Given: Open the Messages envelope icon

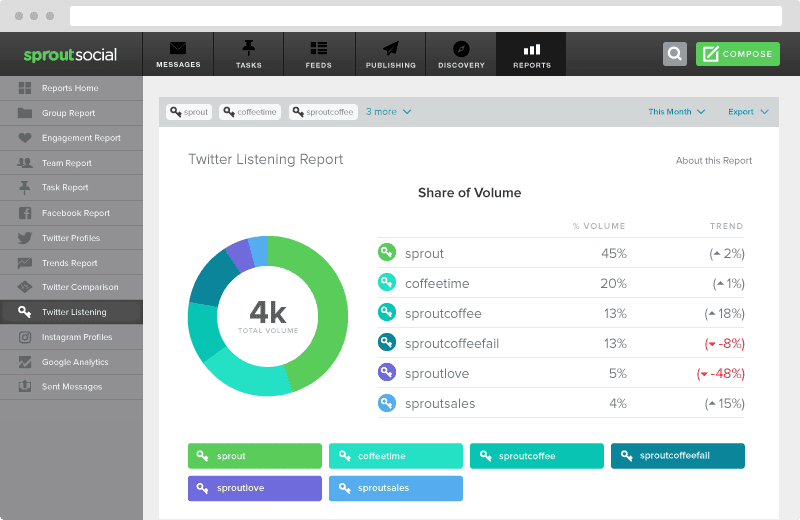Looking at the screenshot, I should [178, 48].
